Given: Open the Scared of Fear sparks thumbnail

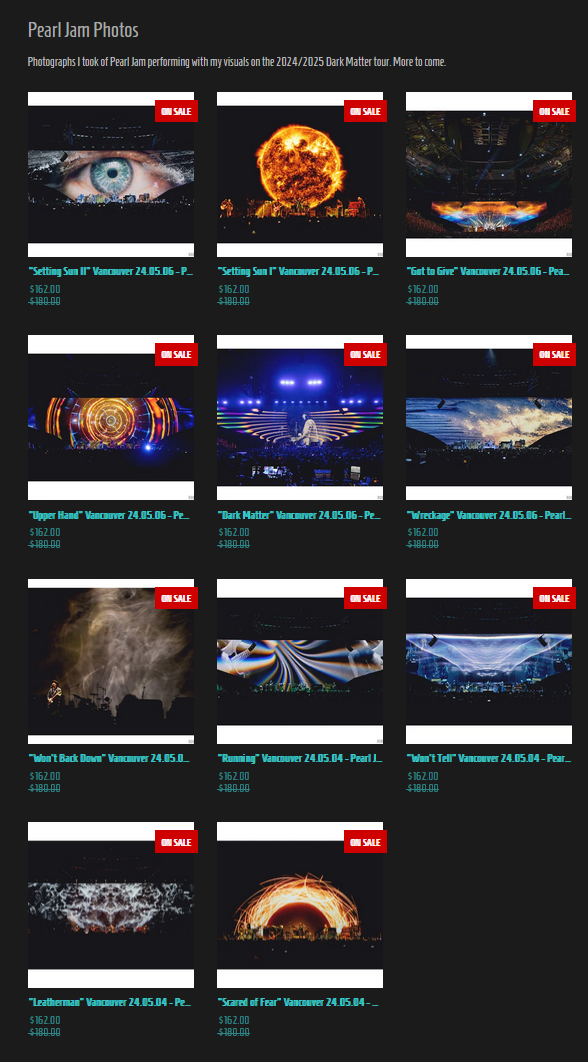Looking at the screenshot, I should coord(299,905).
